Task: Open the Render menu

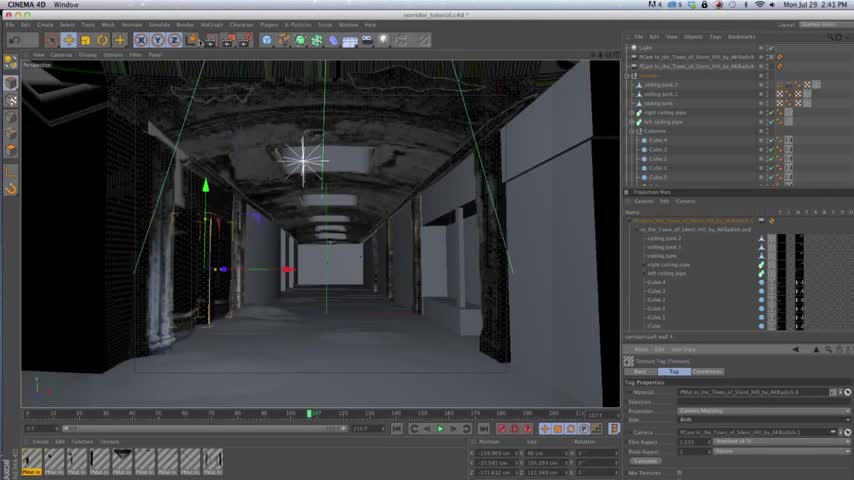Action: click(185, 25)
